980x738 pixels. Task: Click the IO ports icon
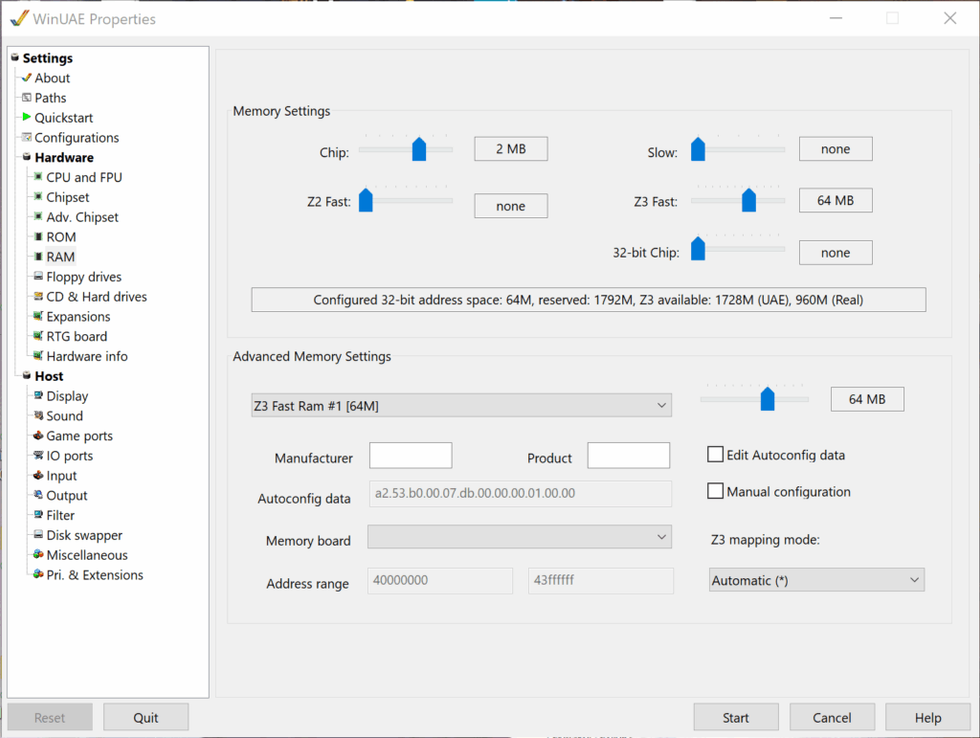(x=38, y=456)
